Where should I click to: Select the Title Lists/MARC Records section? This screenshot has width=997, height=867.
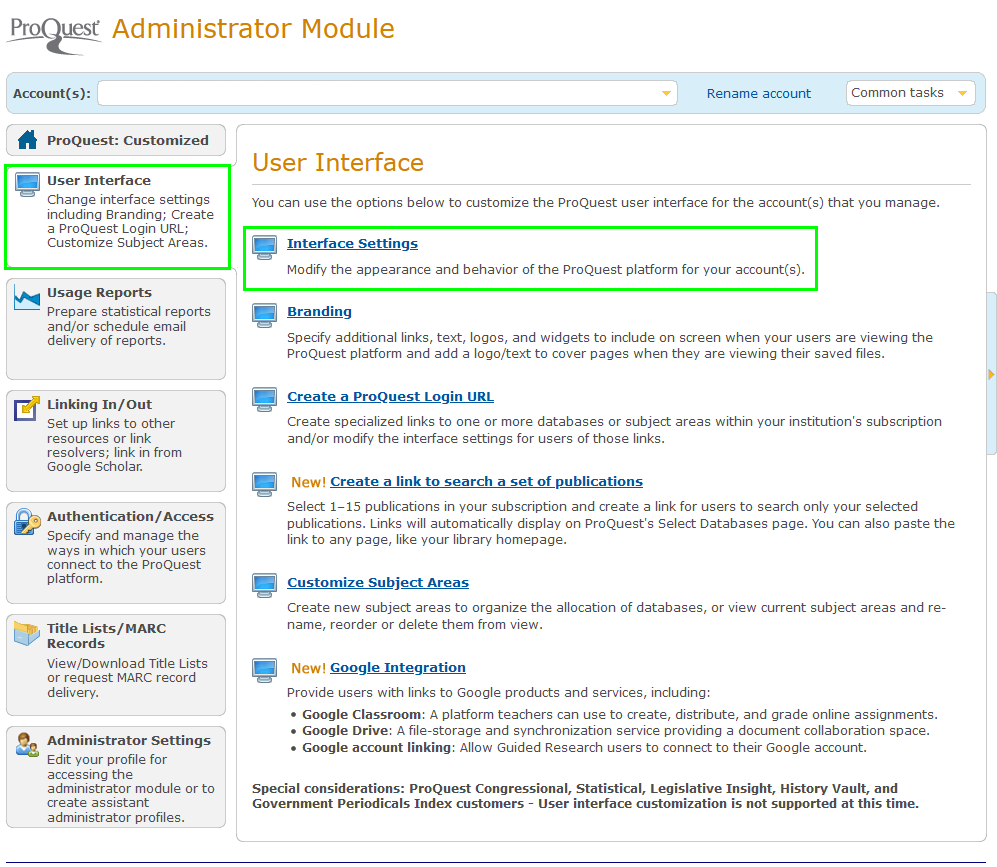116,664
